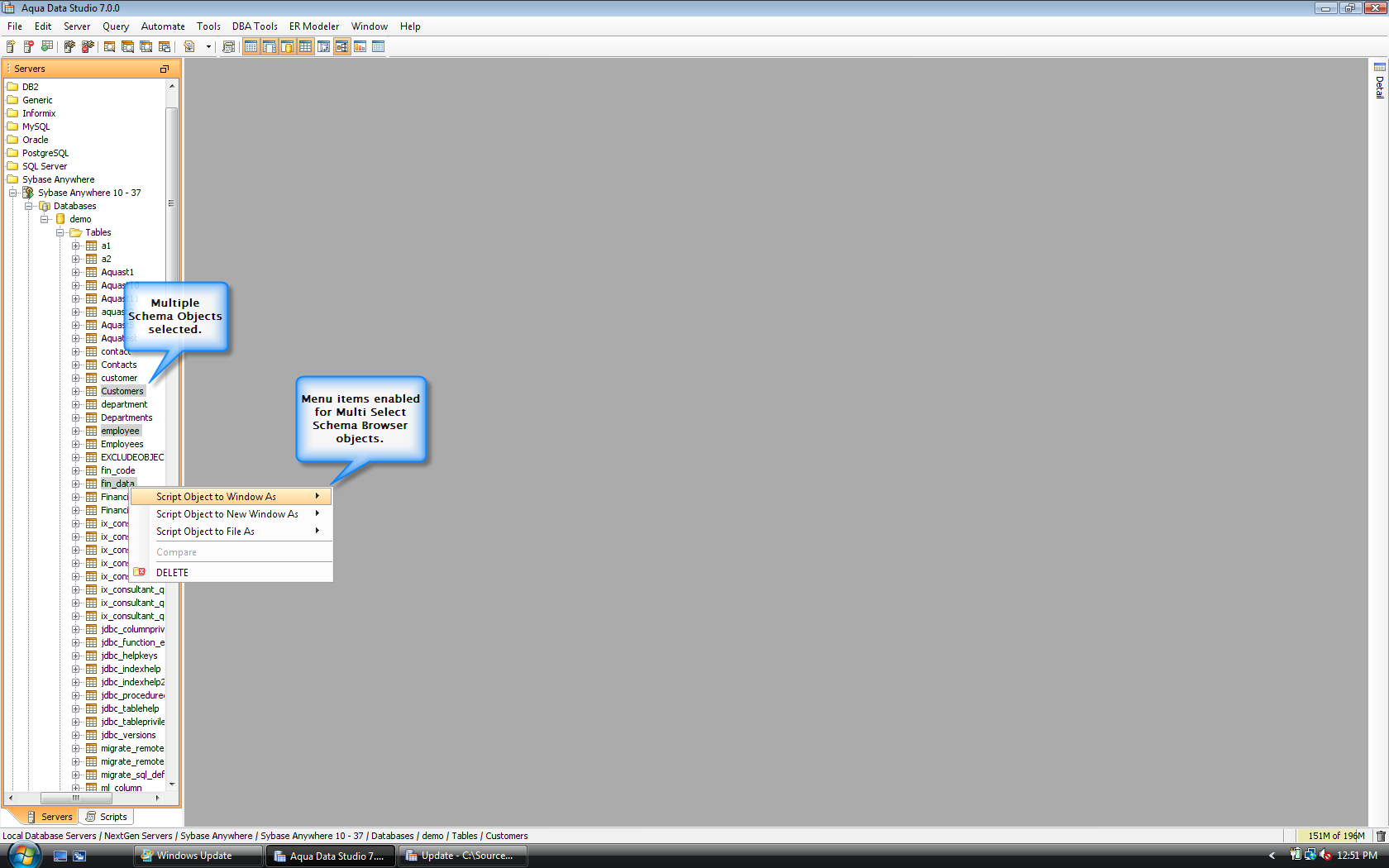Choose Script Object to New Window As

click(x=231, y=514)
